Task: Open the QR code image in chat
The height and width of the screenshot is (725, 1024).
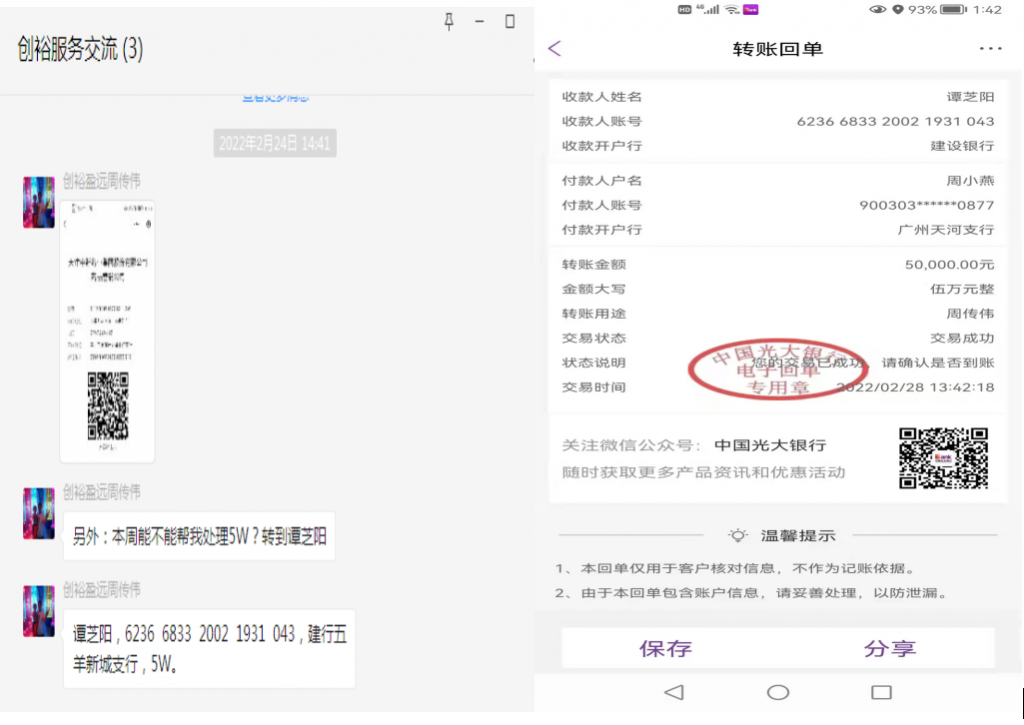Action: 108,332
